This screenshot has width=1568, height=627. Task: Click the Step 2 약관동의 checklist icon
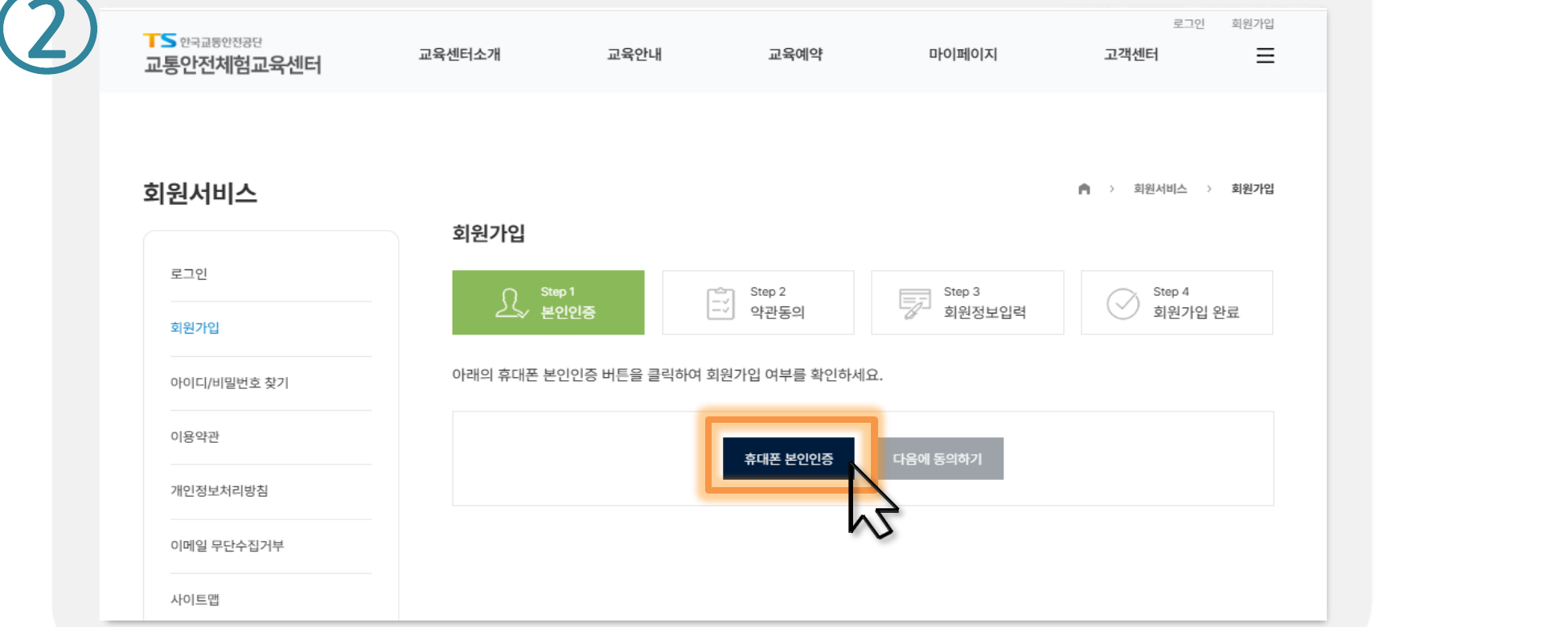720,303
